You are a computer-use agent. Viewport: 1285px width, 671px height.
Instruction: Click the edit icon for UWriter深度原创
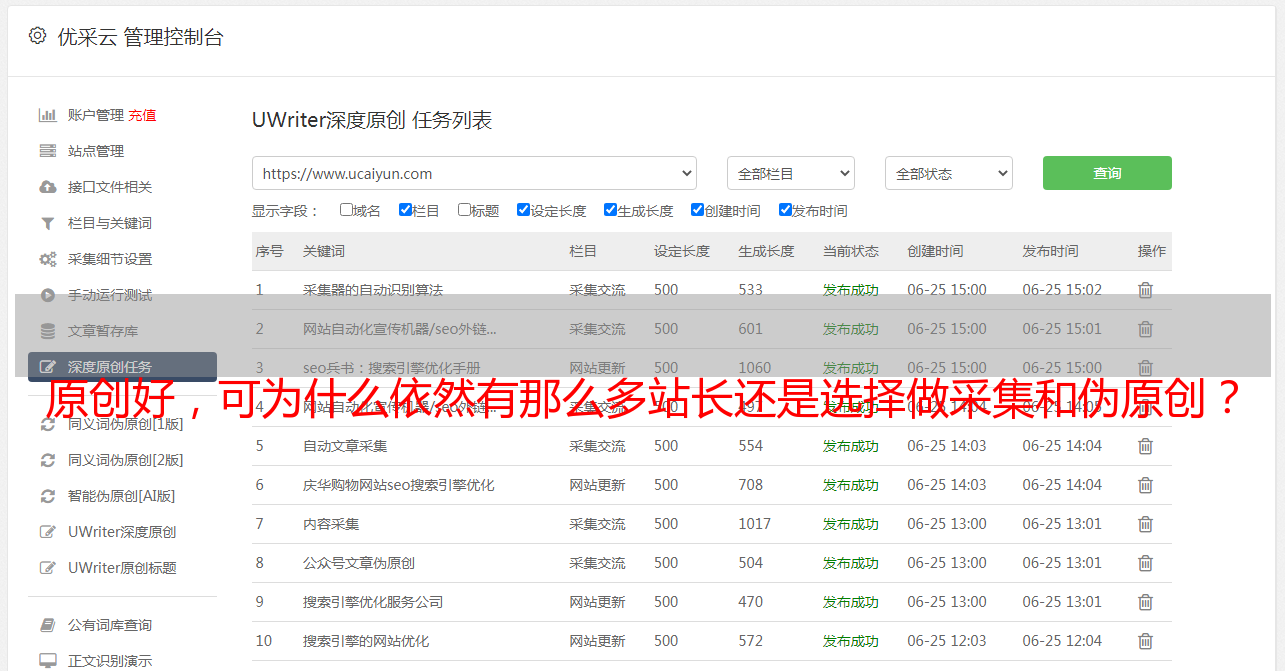tap(47, 532)
